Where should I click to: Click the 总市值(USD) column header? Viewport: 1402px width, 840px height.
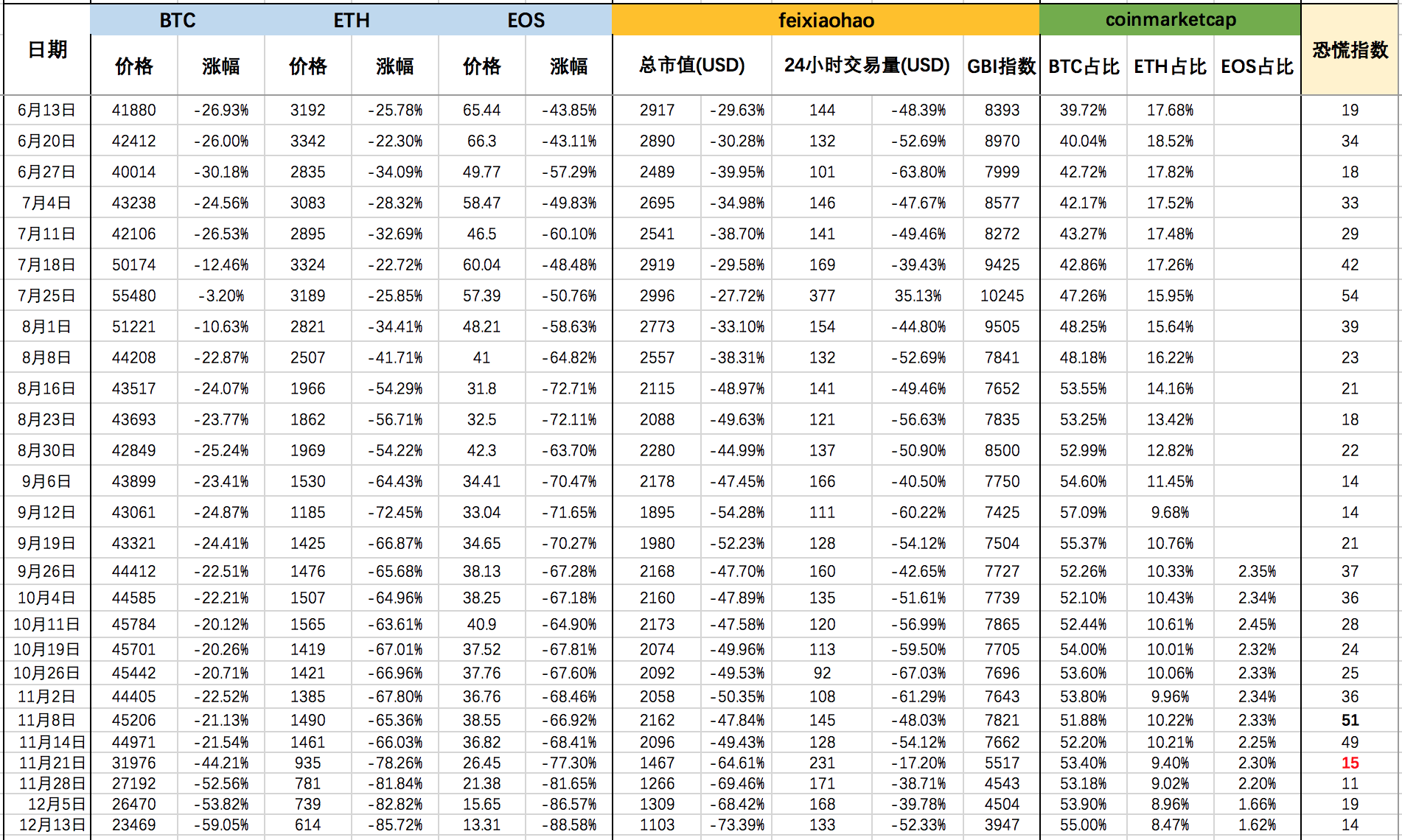coord(692,66)
